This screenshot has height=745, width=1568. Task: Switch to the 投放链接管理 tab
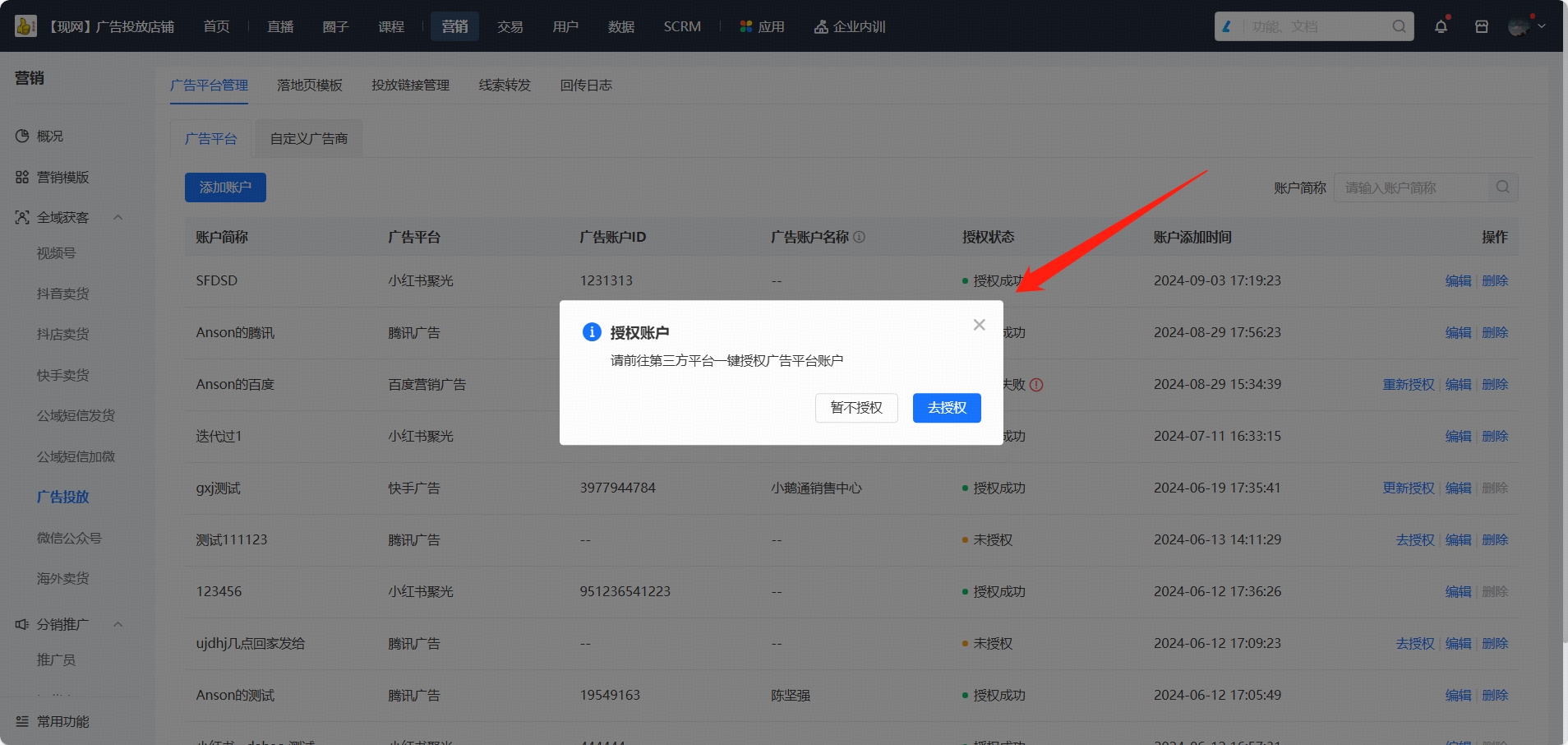pyautogui.click(x=410, y=85)
